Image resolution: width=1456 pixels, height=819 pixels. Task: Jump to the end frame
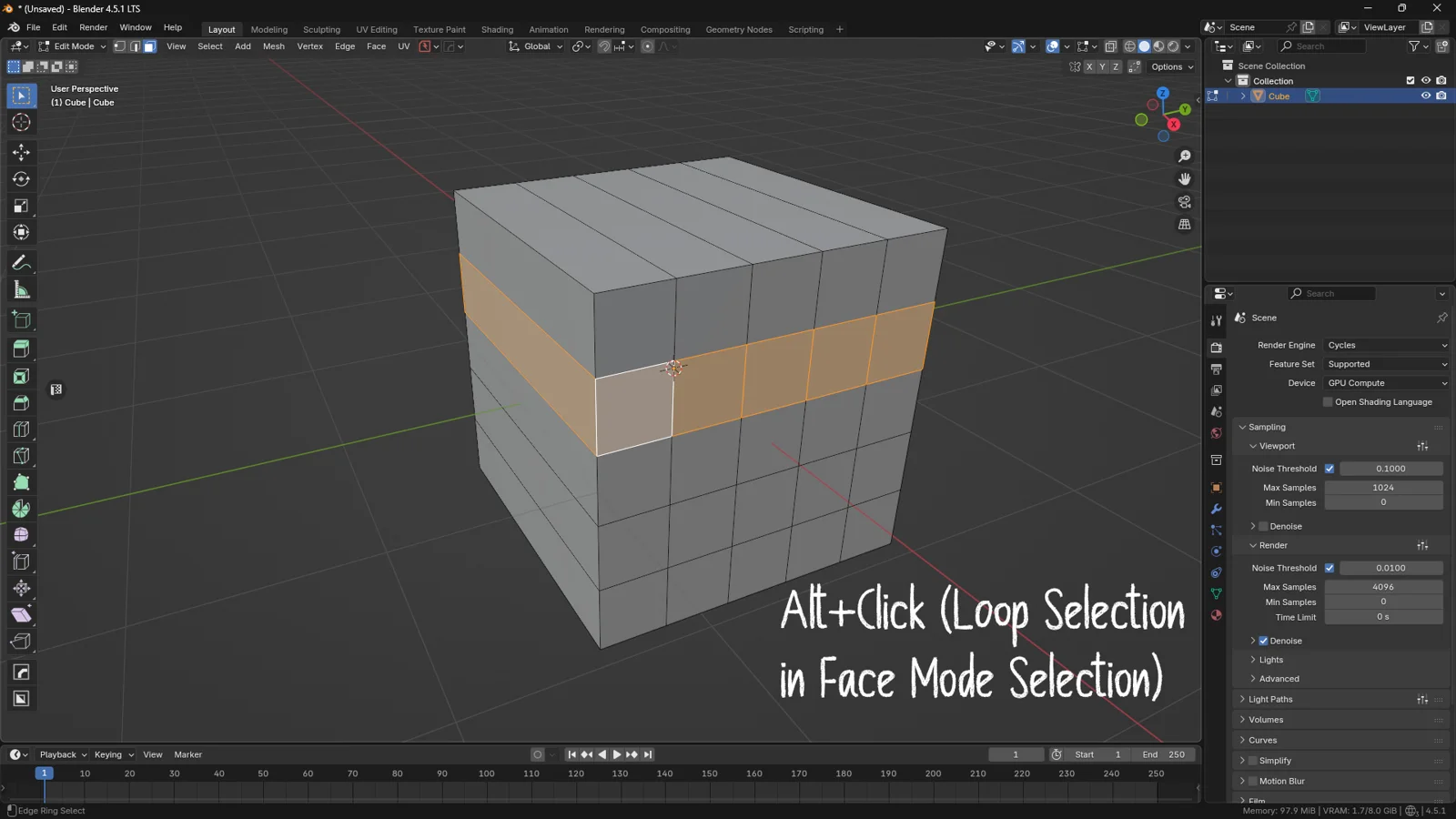click(648, 754)
